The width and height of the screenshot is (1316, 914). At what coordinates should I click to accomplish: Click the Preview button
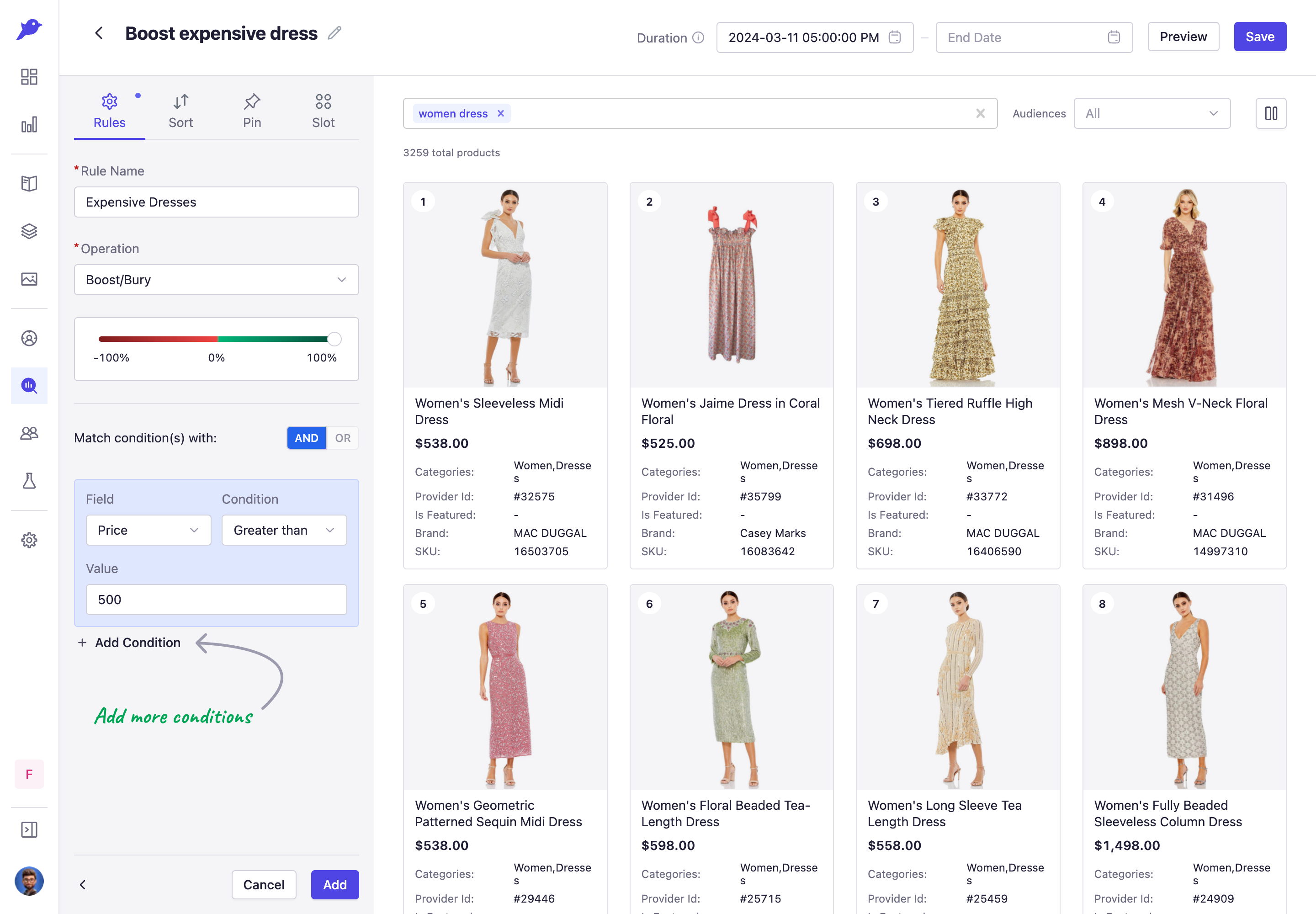pos(1183,37)
